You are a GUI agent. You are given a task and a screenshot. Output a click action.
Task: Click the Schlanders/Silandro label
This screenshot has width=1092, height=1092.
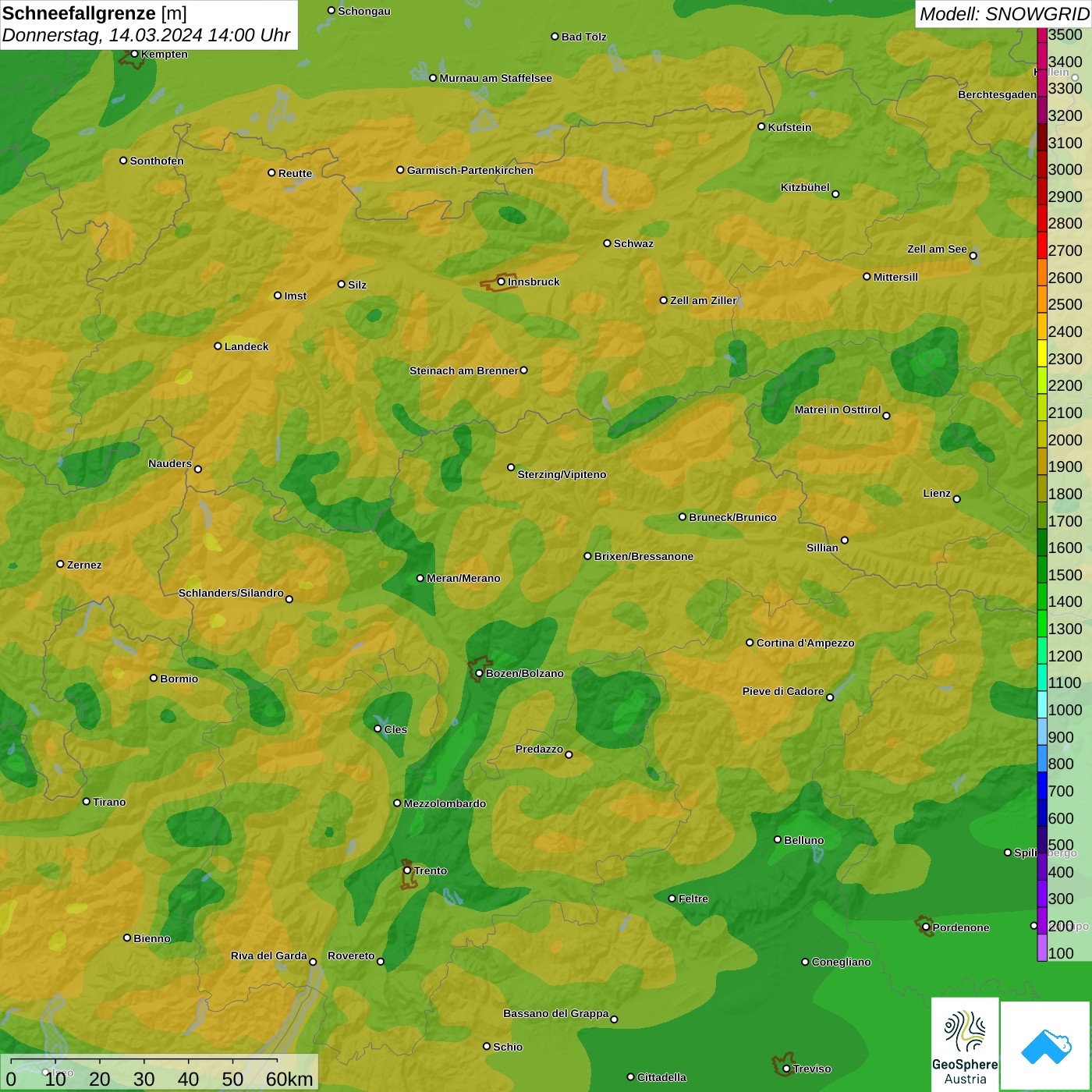[231, 593]
